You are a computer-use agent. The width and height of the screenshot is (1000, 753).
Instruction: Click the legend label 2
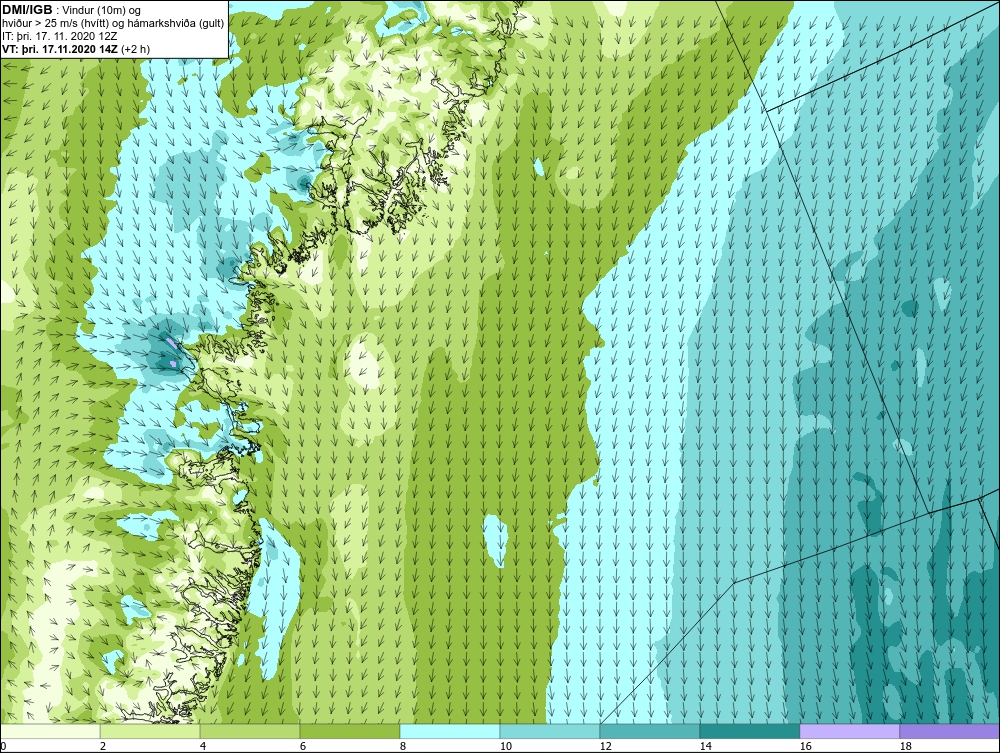pyautogui.click(x=103, y=746)
